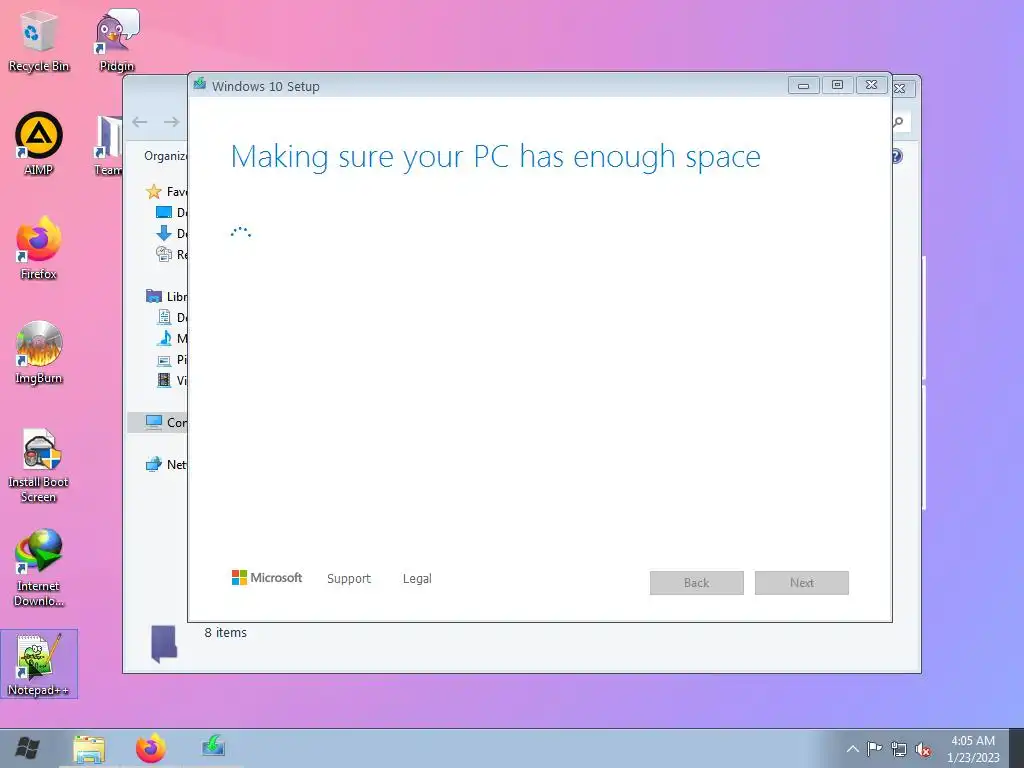The image size is (1024, 768).
Task: Open Install Boot Screen desktop icon
Action: [x=38, y=465]
